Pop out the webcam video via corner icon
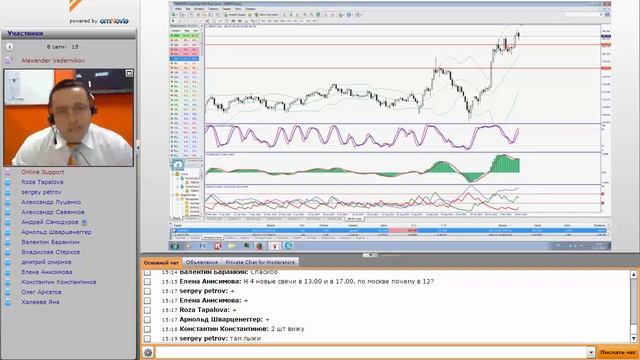640x360 pixels. [x=129, y=73]
